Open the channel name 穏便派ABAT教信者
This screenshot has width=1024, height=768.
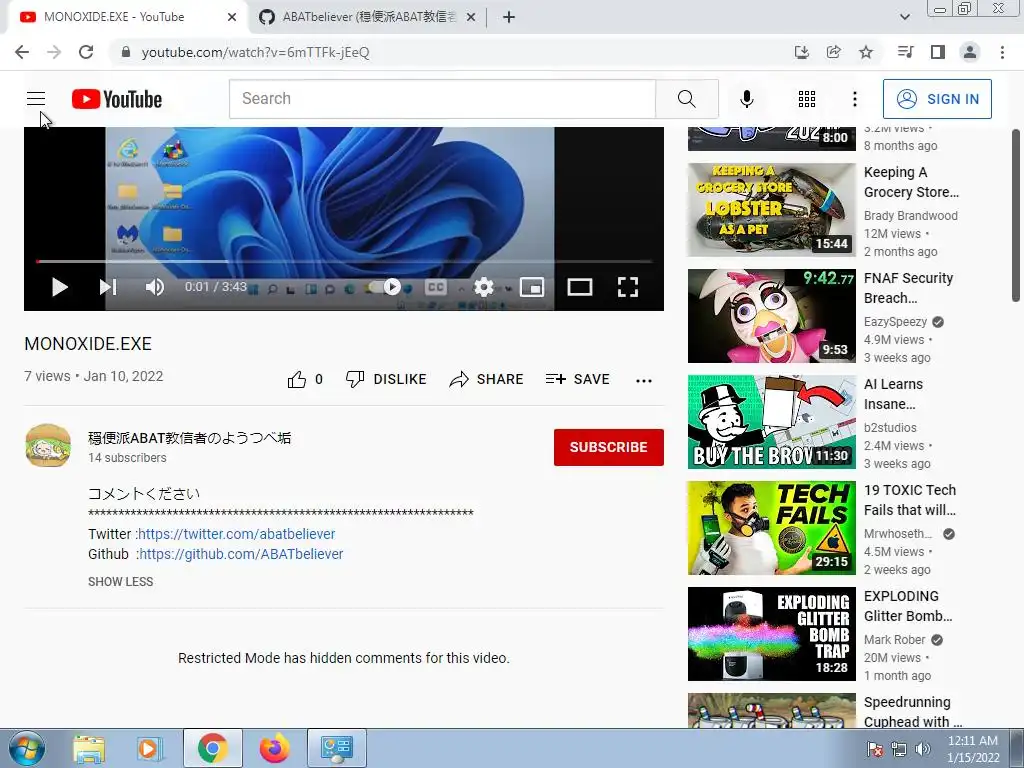[x=189, y=438]
